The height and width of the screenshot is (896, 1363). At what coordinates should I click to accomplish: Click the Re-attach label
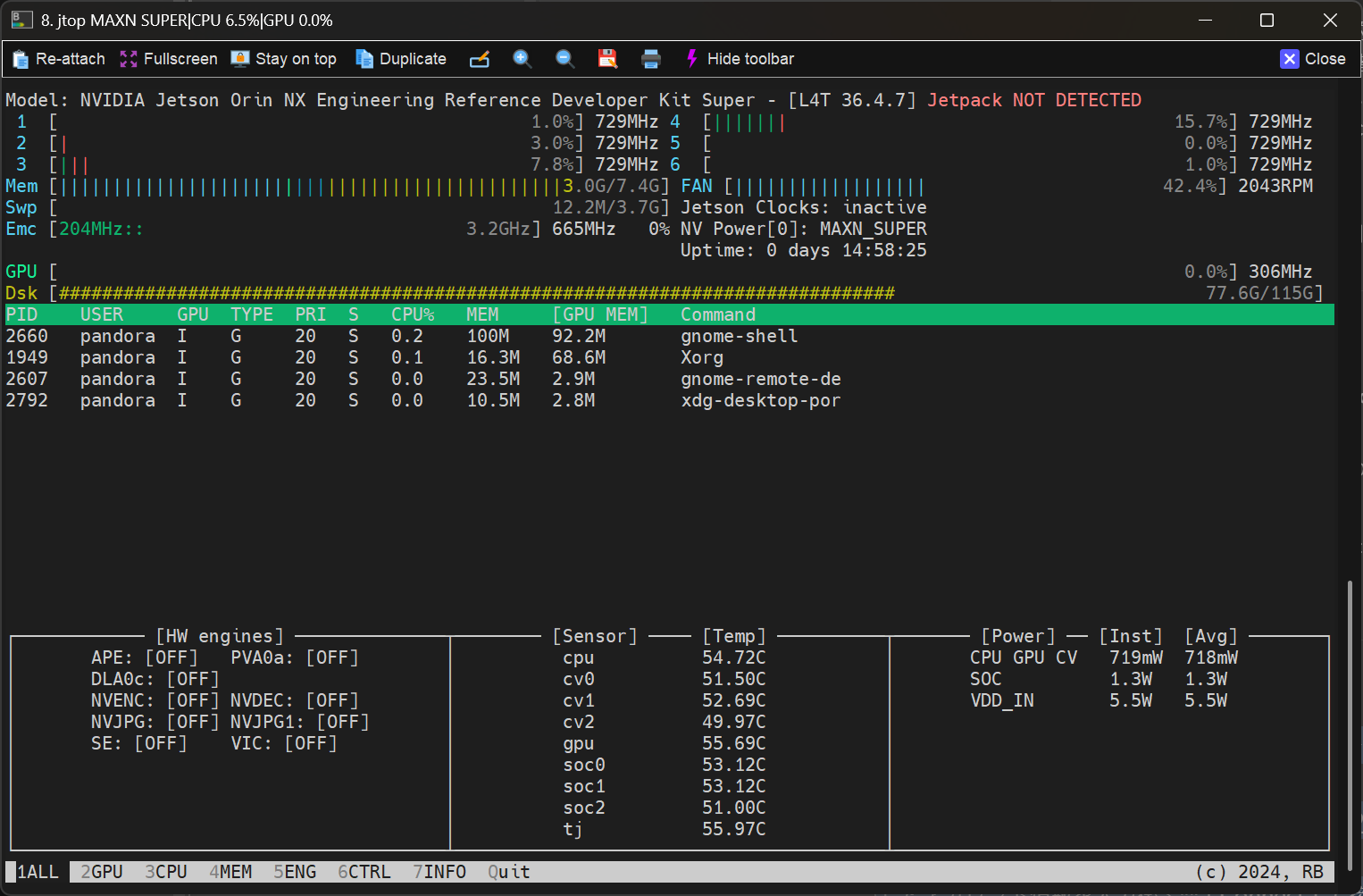pos(71,59)
